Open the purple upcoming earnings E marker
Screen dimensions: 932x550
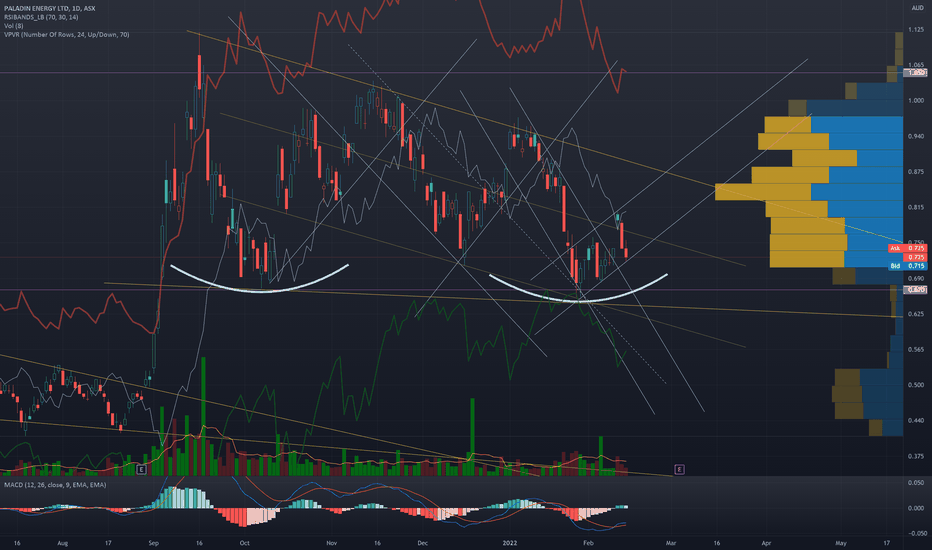tap(679, 470)
